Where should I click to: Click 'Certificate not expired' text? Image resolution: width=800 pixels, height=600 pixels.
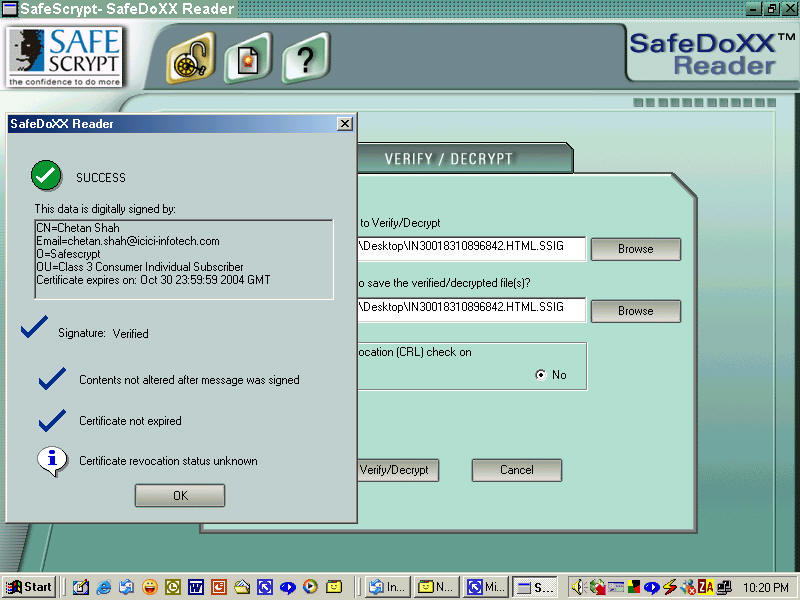[x=130, y=421]
